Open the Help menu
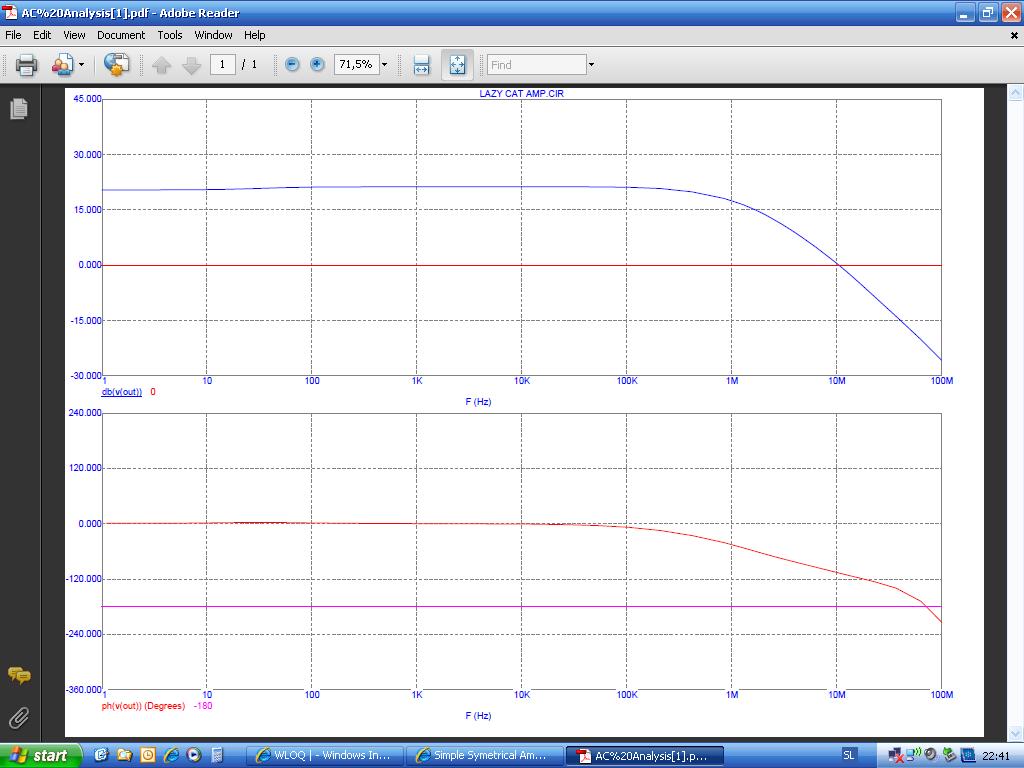The height and width of the screenshot is (768, 1024). point(255,35)
